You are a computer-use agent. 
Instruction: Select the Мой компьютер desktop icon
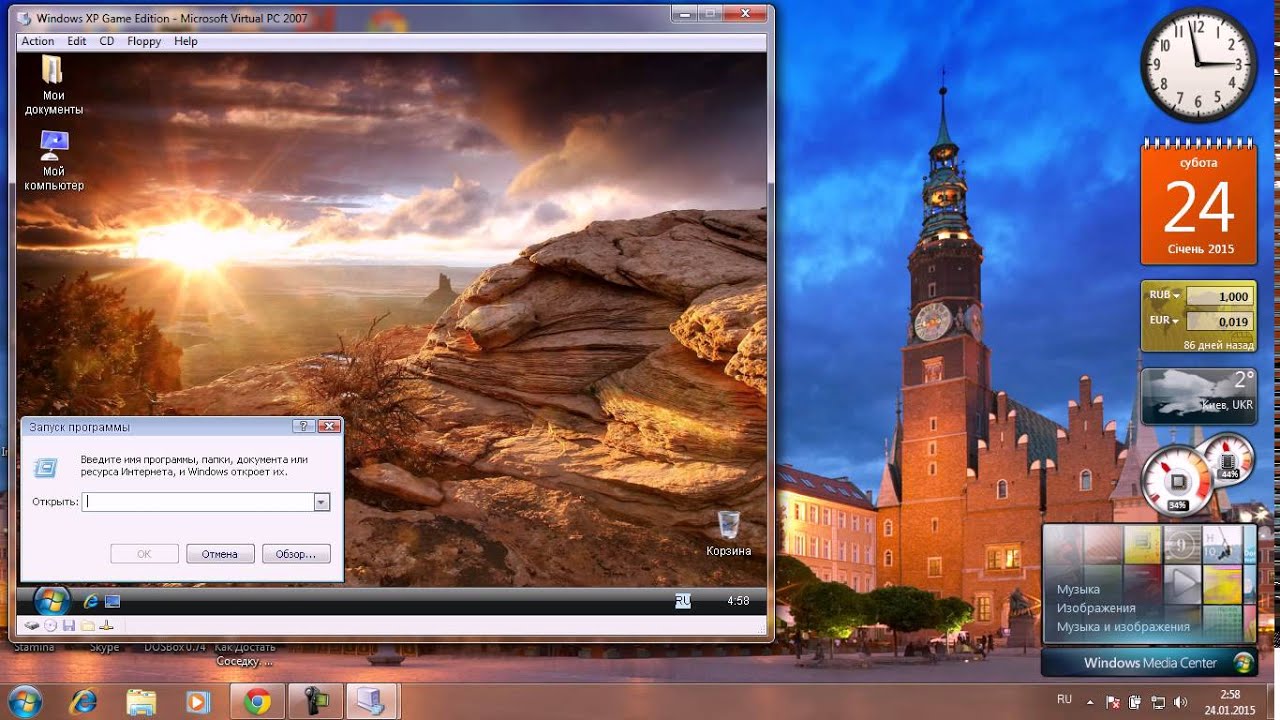[x=54, y=160]
